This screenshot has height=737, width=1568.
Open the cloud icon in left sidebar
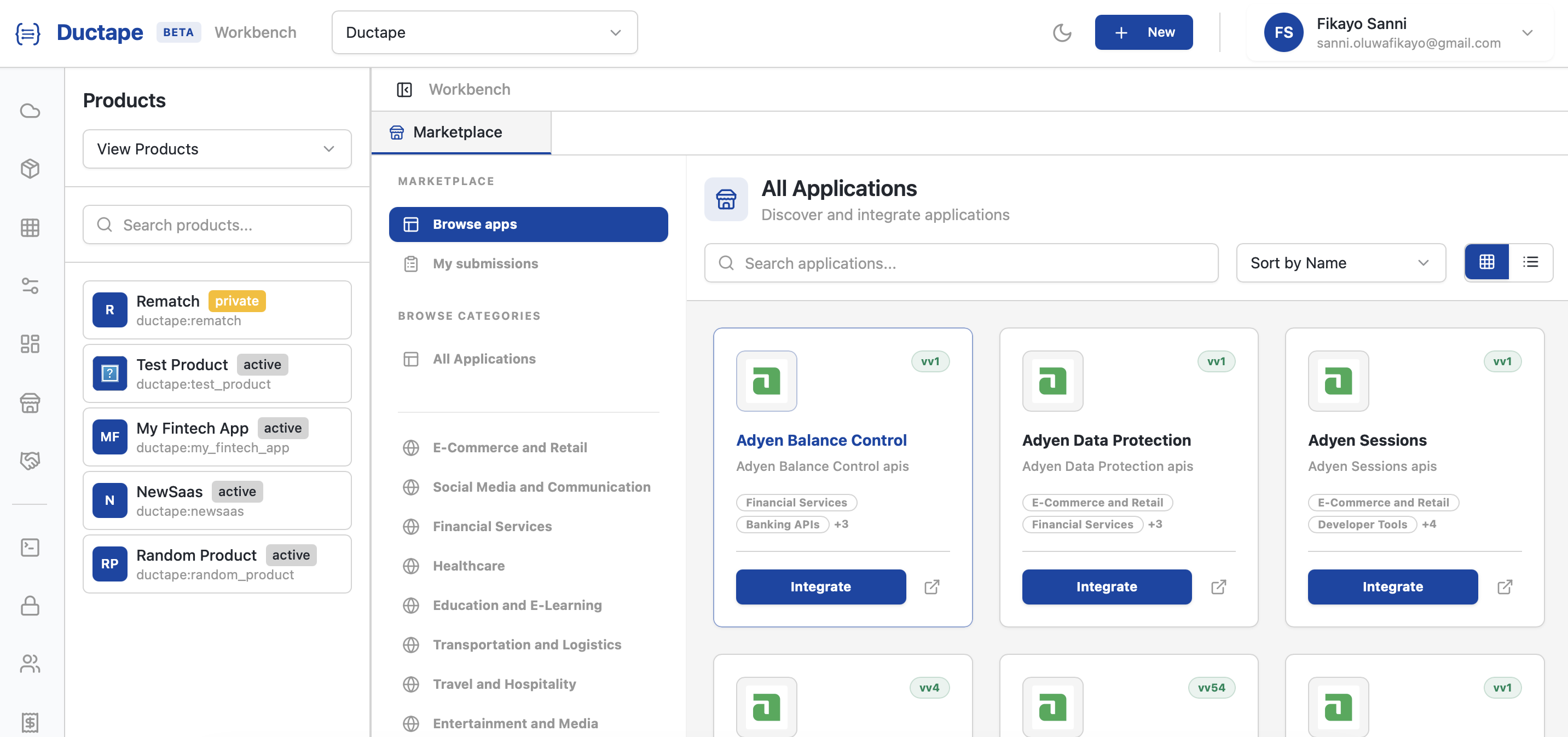30,111
